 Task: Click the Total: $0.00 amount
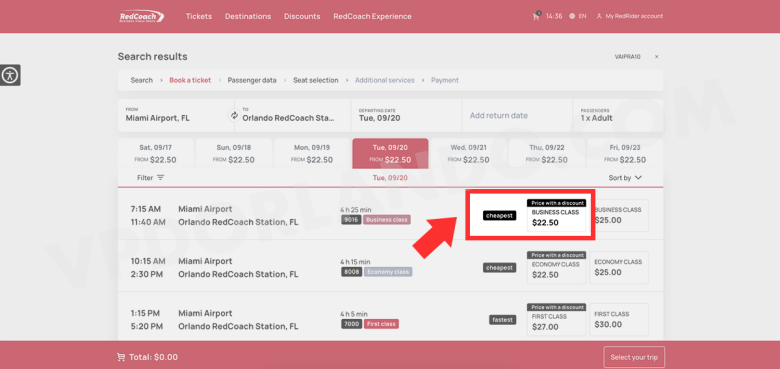[153, 357]
